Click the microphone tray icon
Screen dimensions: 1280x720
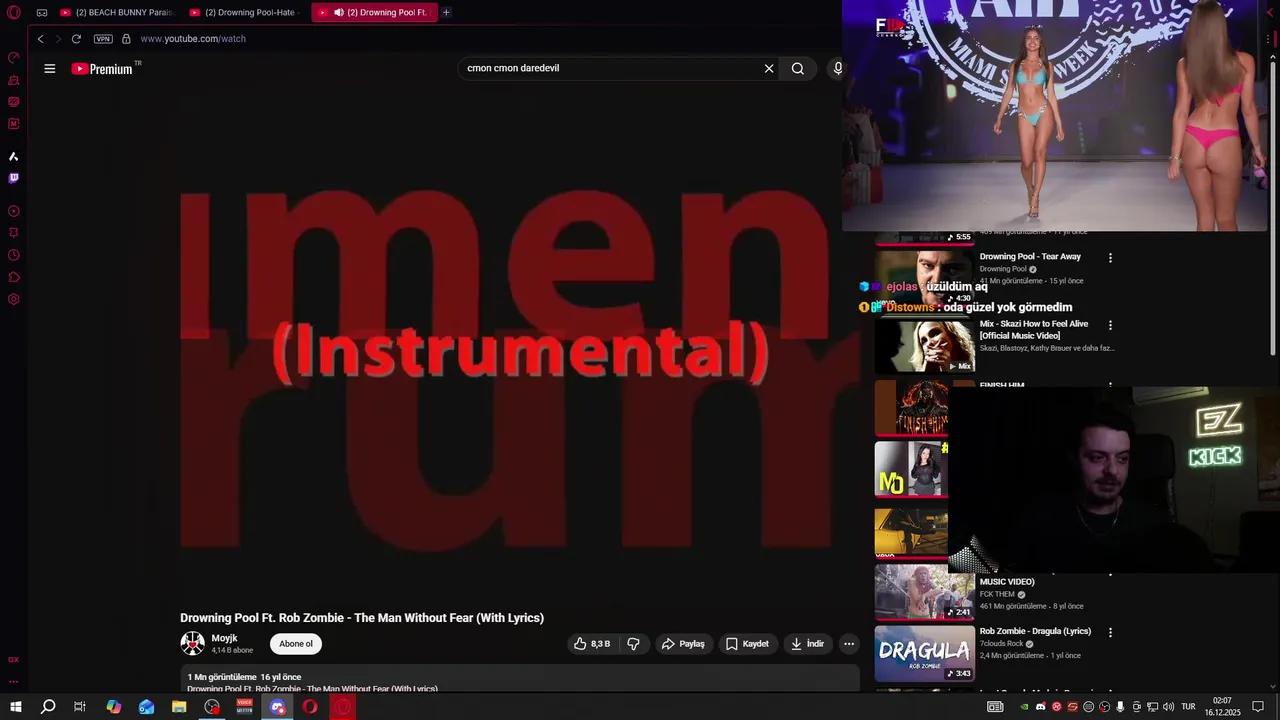pyautogui.click(x=1120, y=707)
